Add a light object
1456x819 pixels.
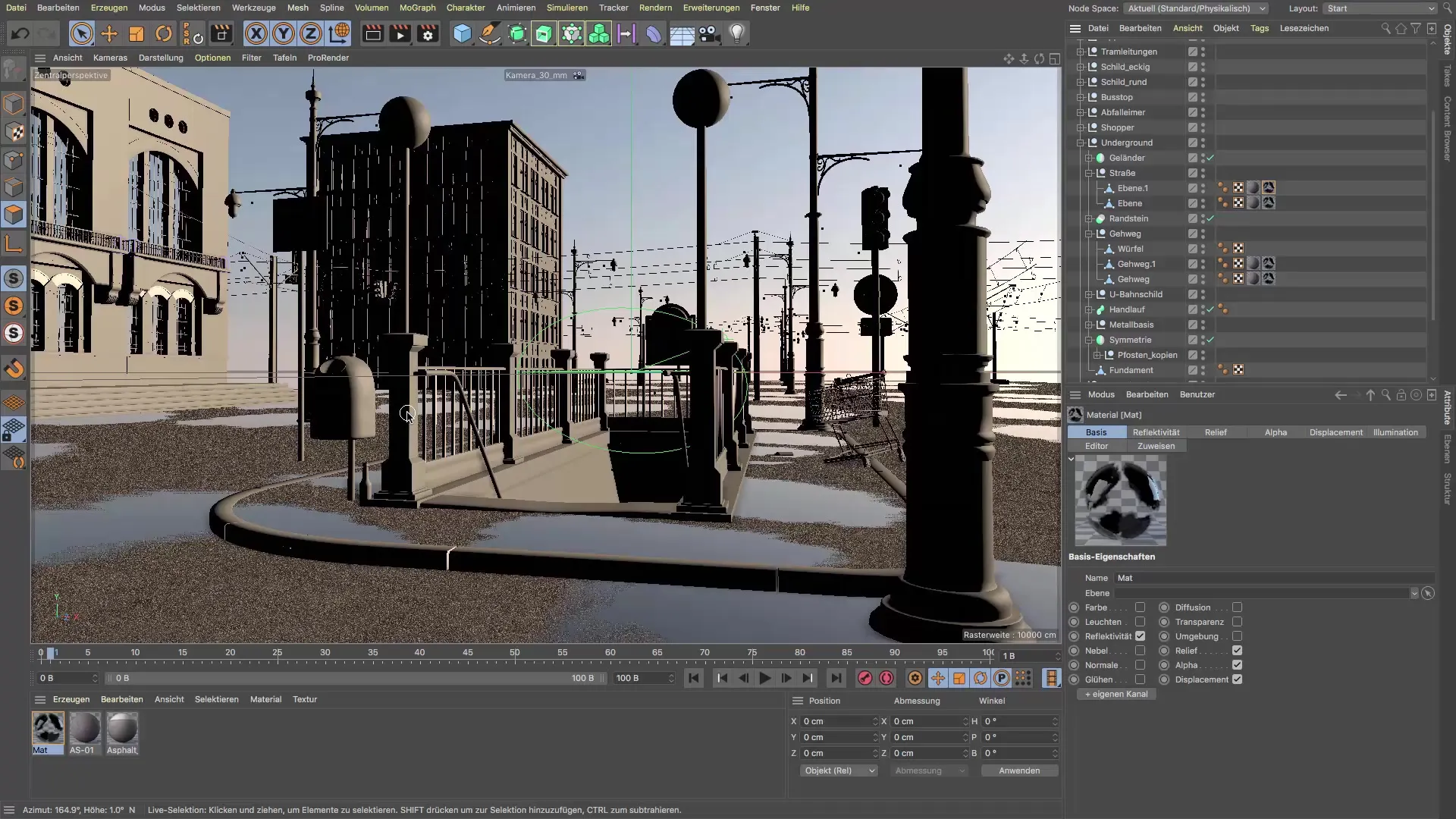click(737, 33)
